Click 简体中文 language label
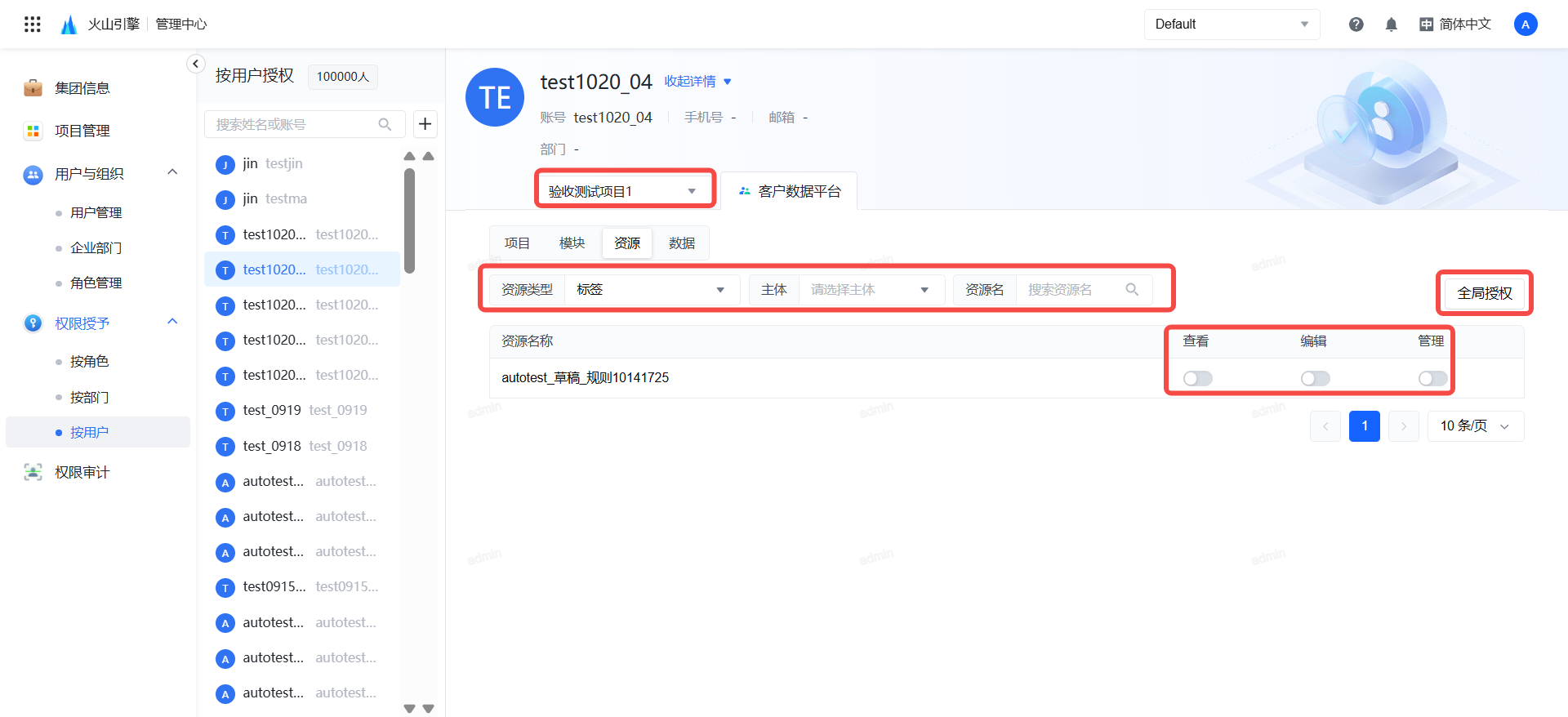 click(1465, 24)
